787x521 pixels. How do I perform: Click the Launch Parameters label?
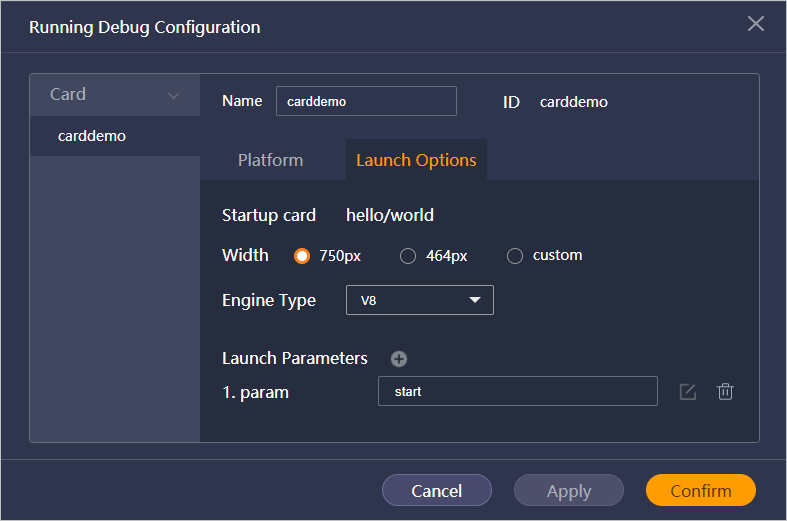(295, 358)
